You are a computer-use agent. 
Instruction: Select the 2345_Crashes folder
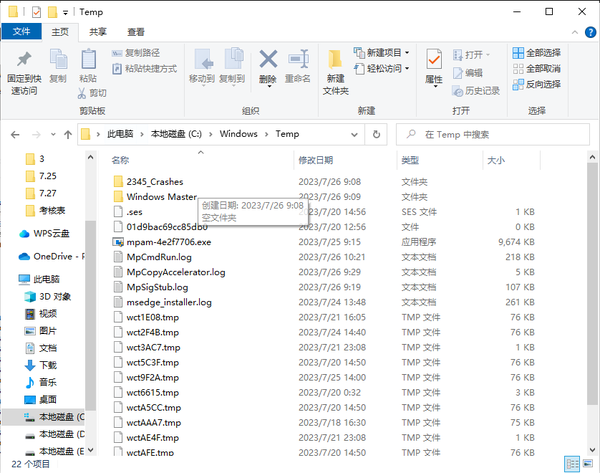point(155,182)
